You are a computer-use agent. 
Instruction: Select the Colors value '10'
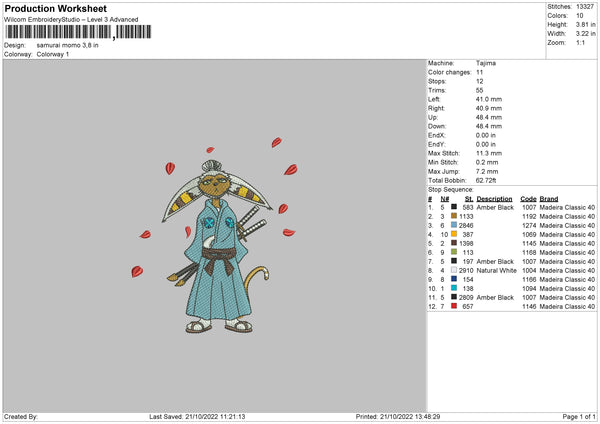[x=580, y=16]
